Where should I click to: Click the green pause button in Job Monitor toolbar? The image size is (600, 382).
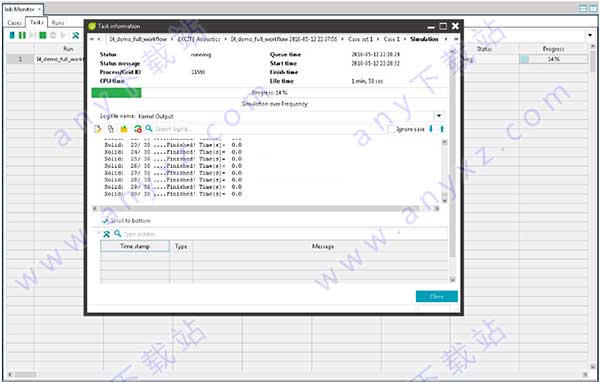22,36
